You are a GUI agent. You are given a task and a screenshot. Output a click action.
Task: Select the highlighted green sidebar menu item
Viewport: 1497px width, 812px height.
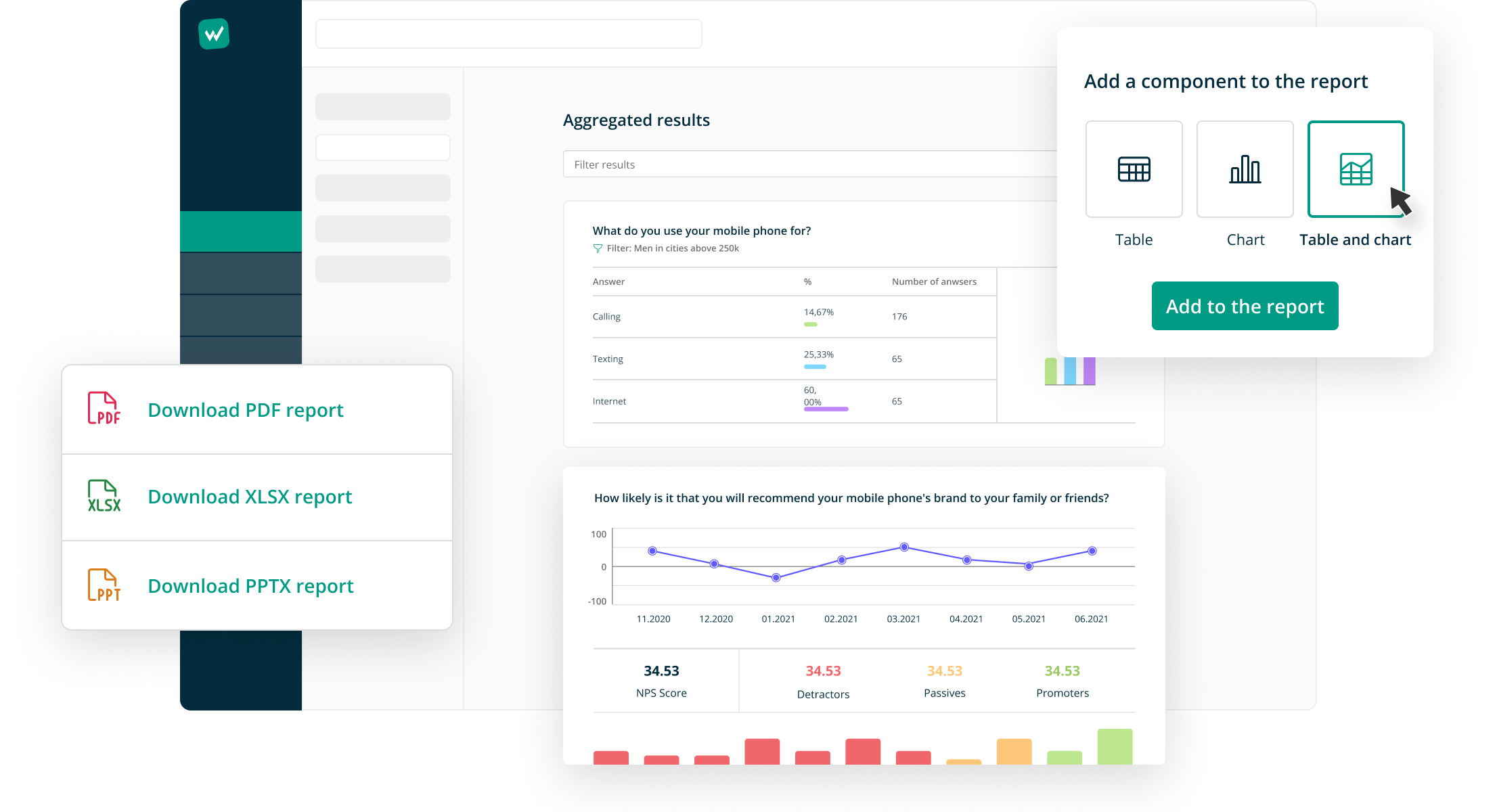click(x=241, y=231)
